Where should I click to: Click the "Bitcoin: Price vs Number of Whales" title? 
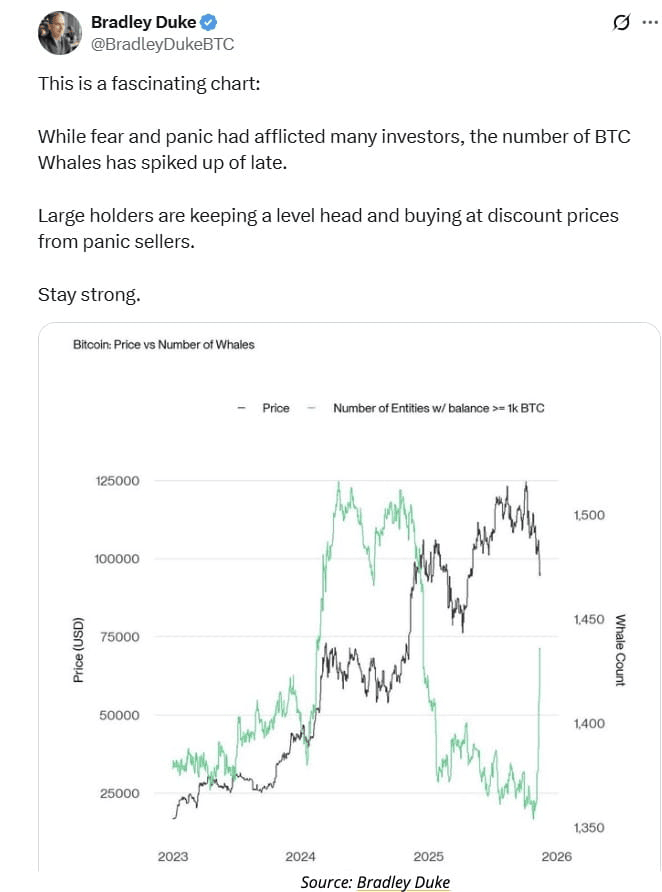164,345
